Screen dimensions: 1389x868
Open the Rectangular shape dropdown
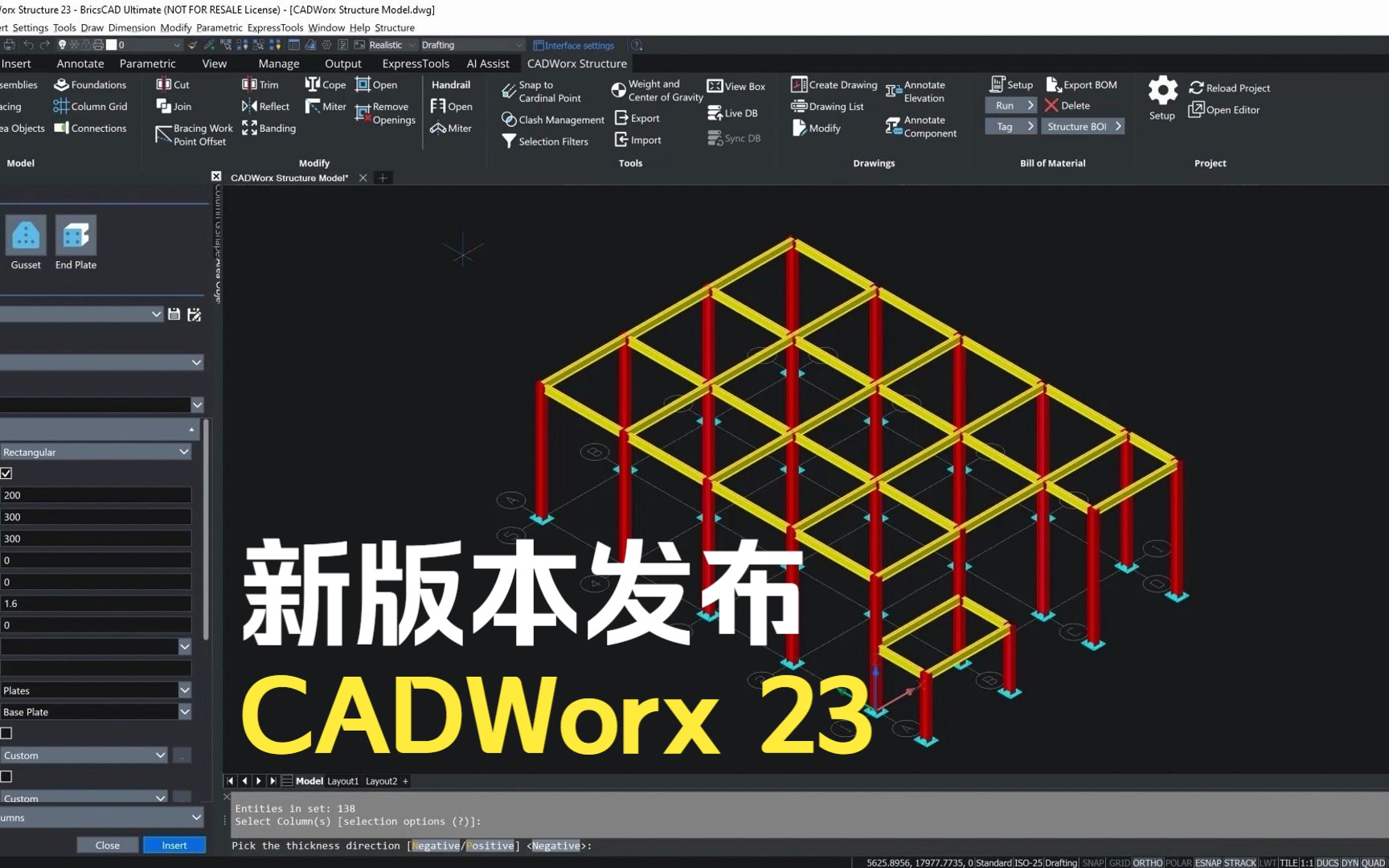point(96,452)
